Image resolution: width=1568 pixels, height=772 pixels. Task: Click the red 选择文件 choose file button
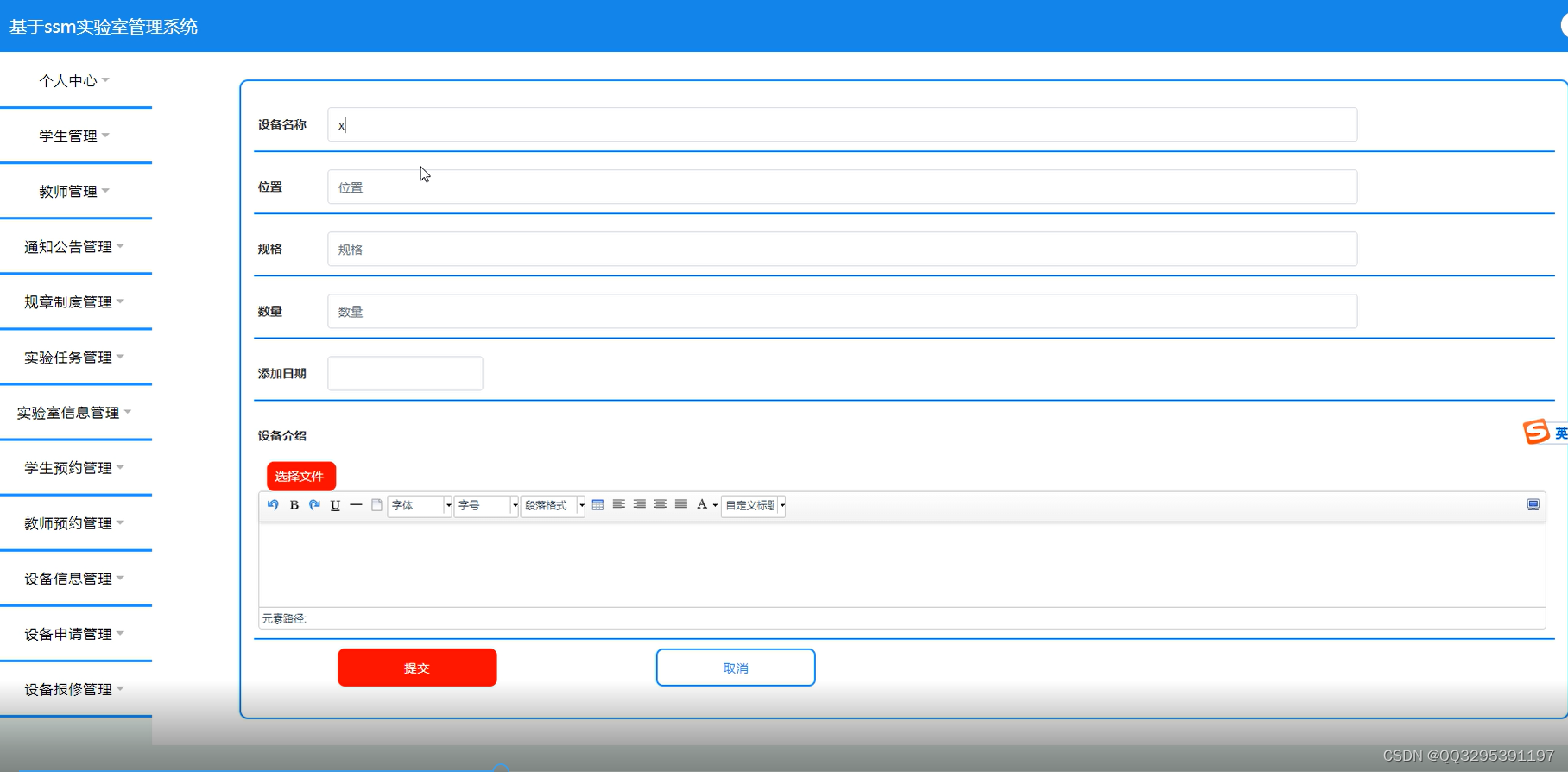tap(300, 476)
